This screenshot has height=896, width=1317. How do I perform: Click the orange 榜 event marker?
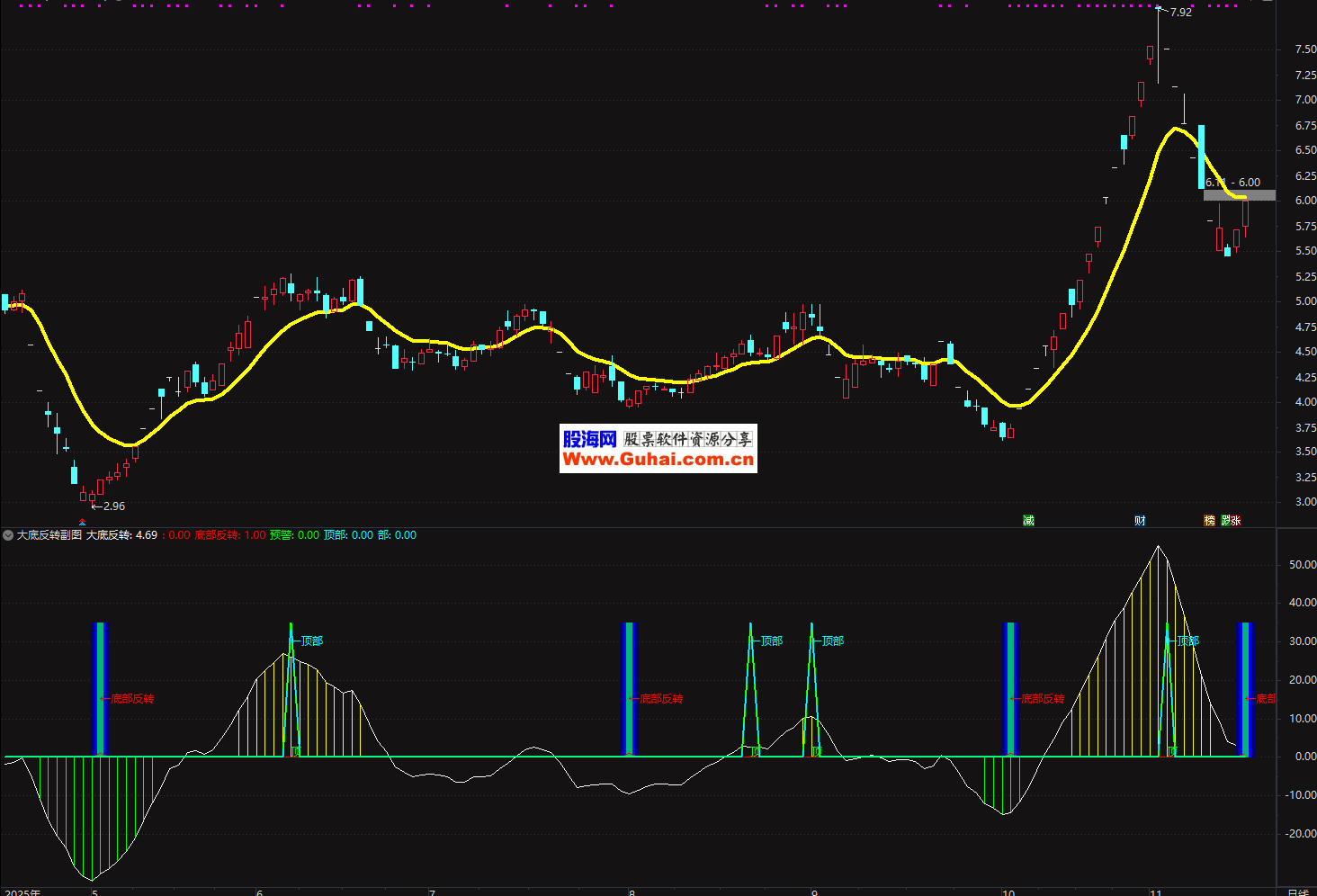point(1209,521)
